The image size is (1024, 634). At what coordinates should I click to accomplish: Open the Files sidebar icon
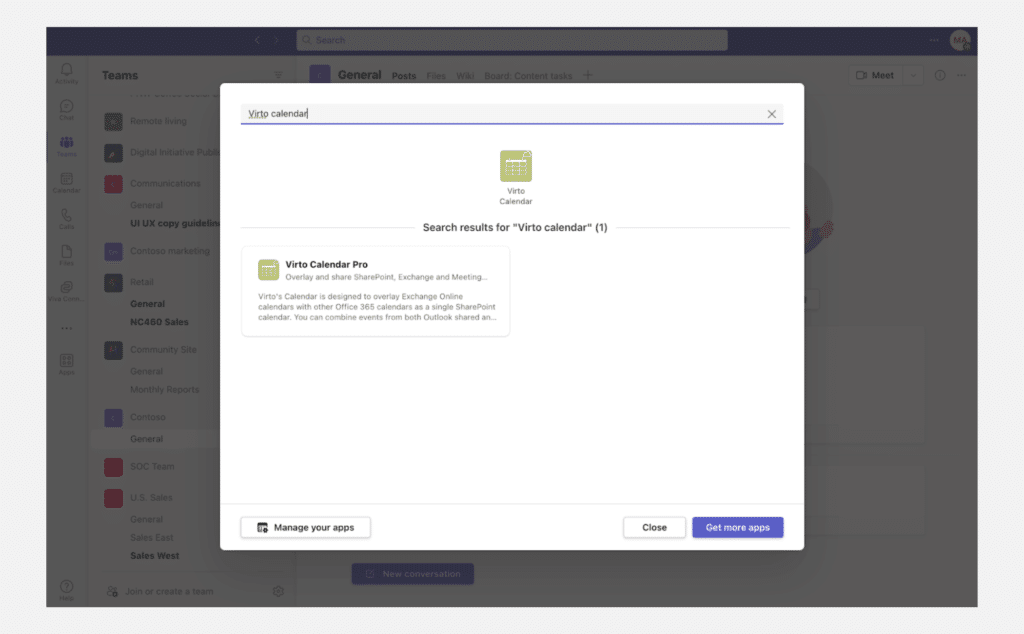(67, 255)
